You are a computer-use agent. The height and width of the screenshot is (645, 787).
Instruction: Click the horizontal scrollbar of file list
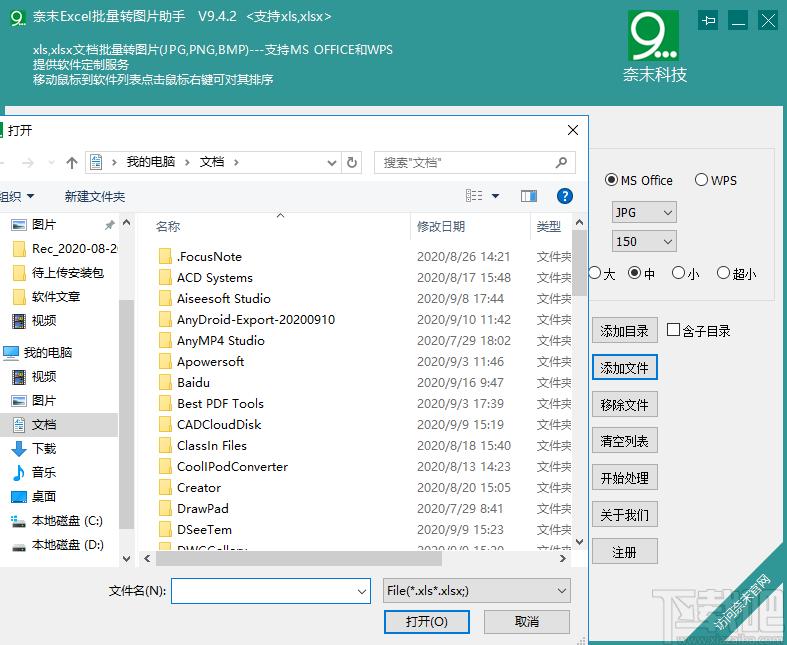click(299, 558)
